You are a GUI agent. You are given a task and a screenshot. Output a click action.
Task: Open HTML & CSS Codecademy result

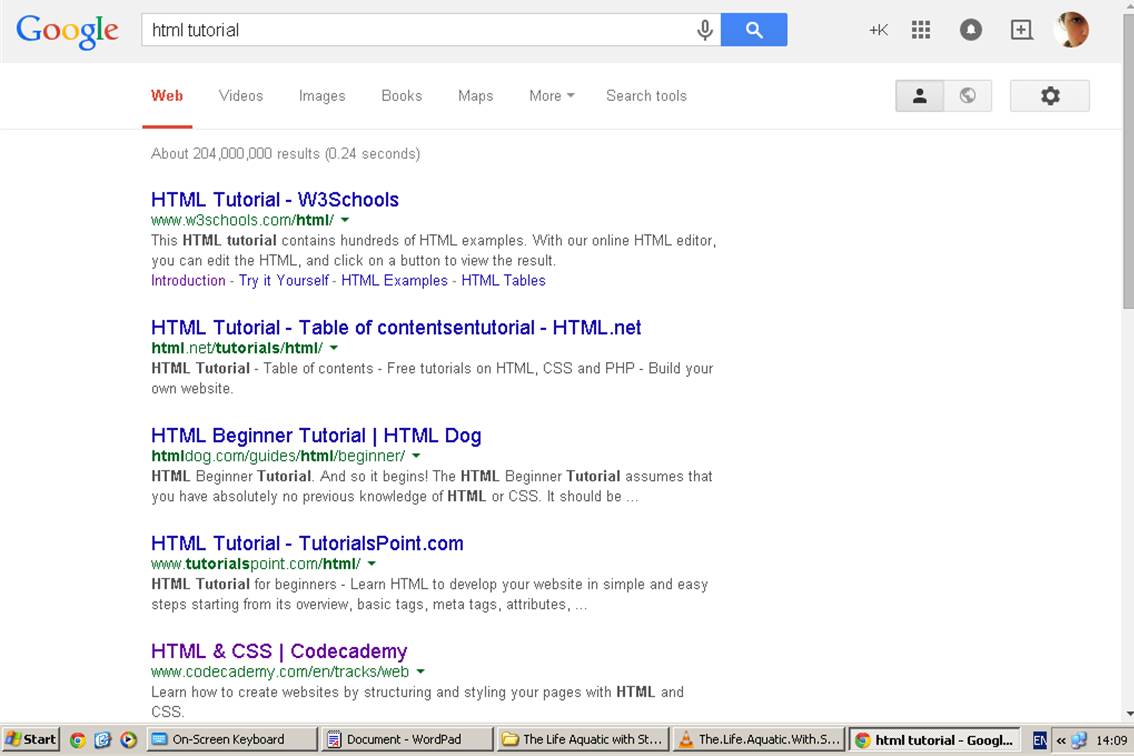(279, 651)
